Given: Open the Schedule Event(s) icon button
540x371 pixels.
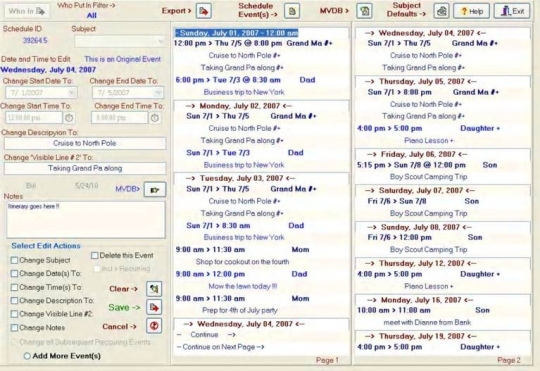Looking at the screenshot, I should click(292, 11).
